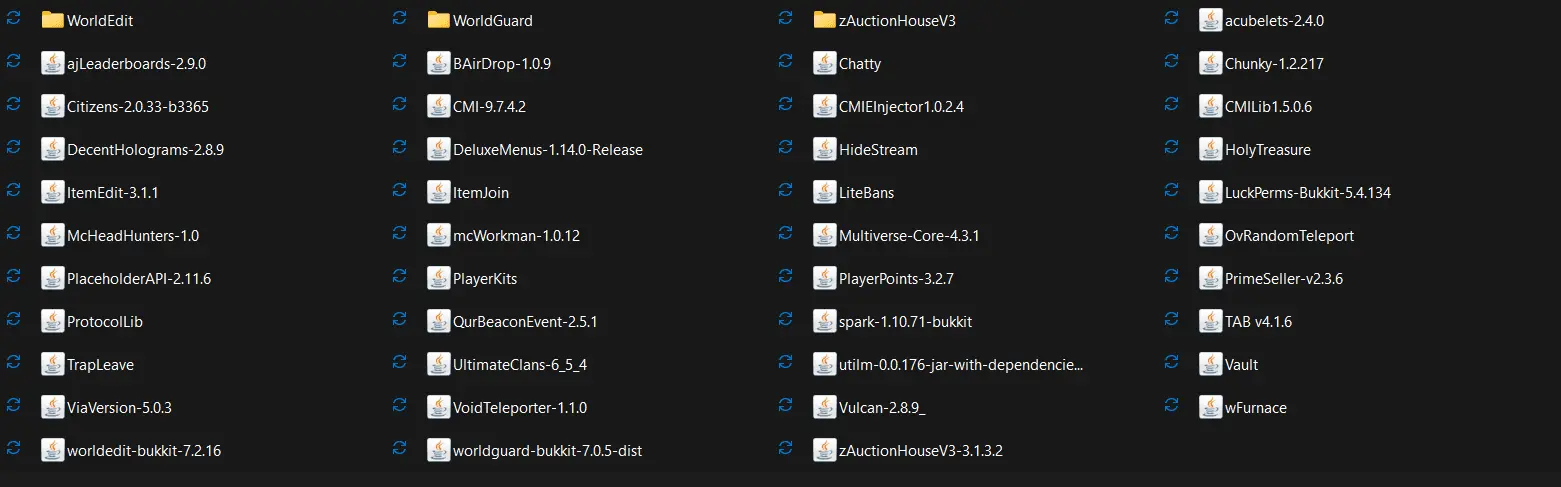
Task: Select the file named Vault
Action: click(1241, 365)
